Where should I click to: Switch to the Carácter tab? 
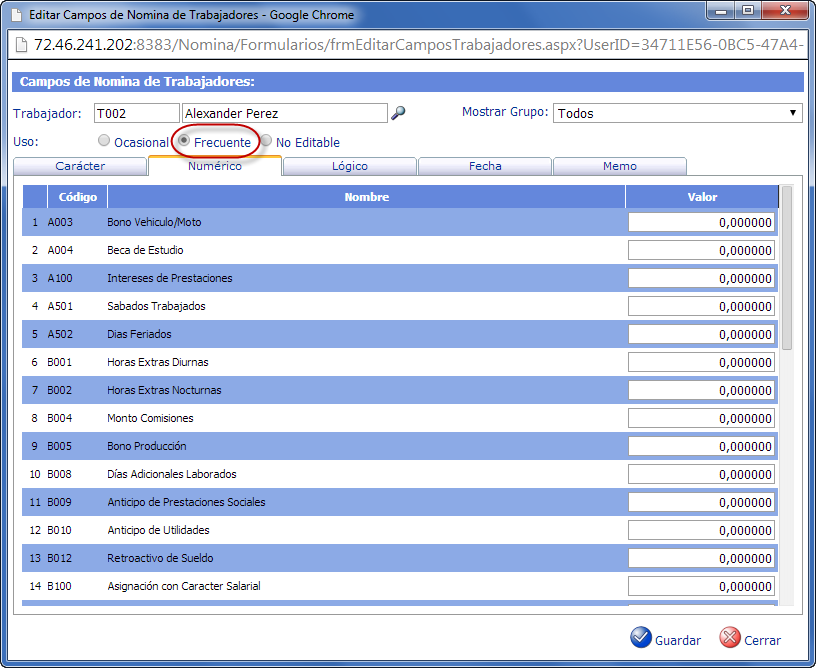(x=80, y=166)
